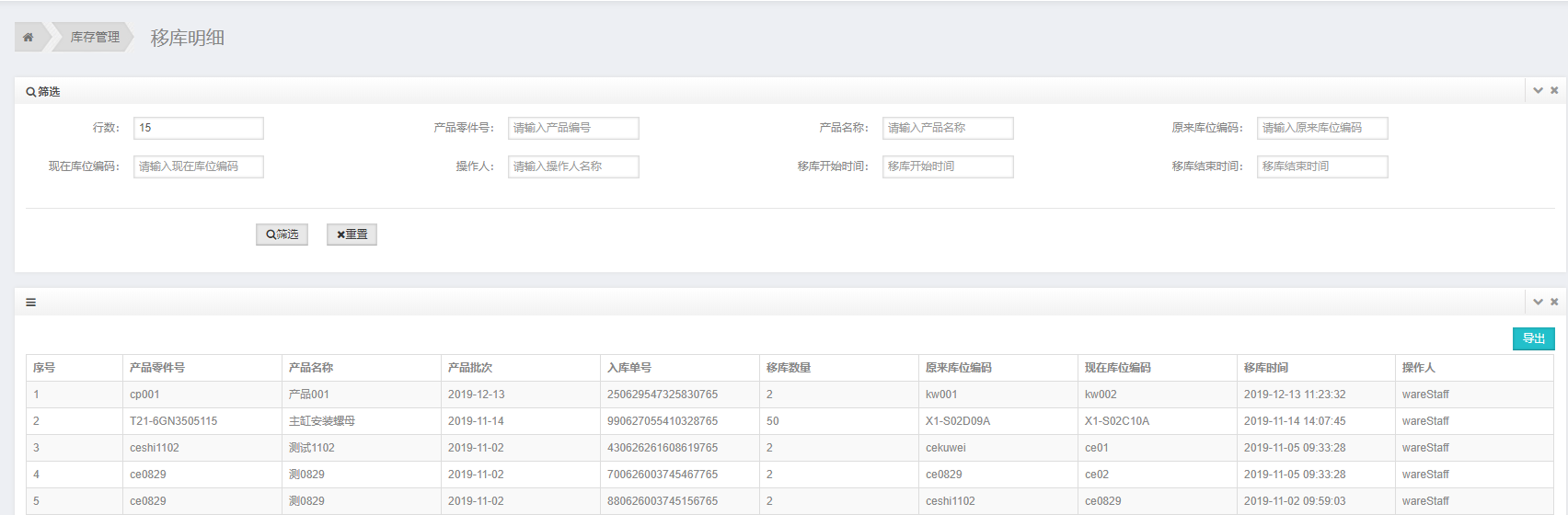Click the 产品名称 input field
The width and height of the screenshot is (1568, 515).
pos(947,128)
